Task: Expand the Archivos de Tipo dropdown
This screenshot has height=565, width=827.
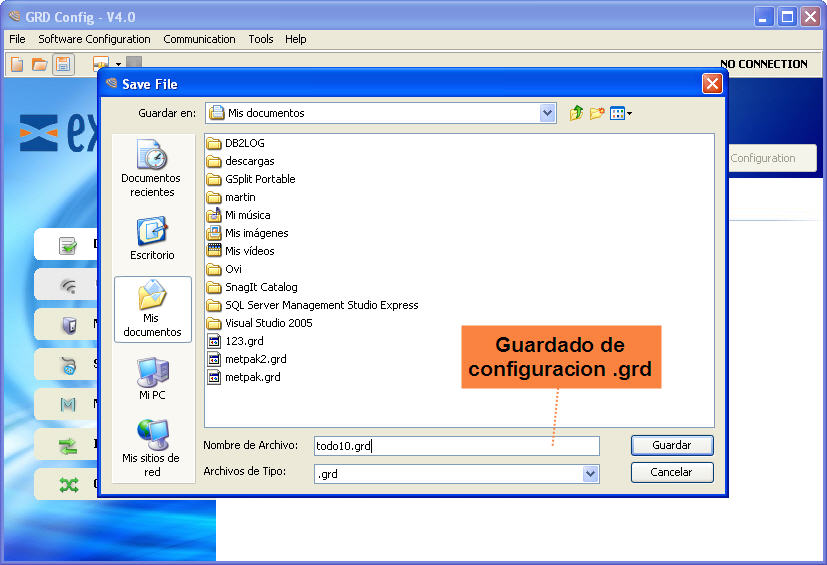Action: (x=590, y=474)
